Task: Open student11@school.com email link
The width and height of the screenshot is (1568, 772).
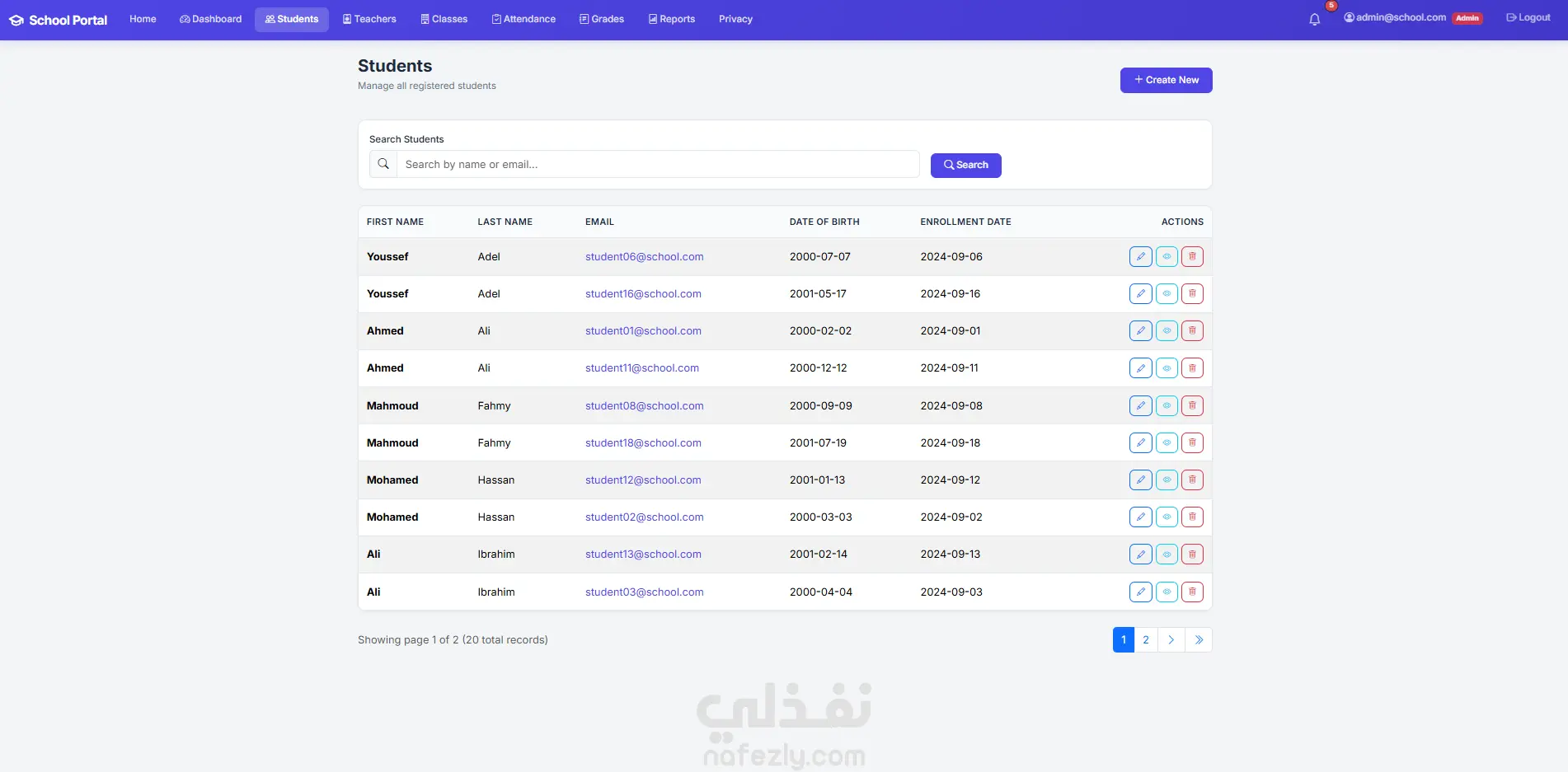Action: [641, 367]
